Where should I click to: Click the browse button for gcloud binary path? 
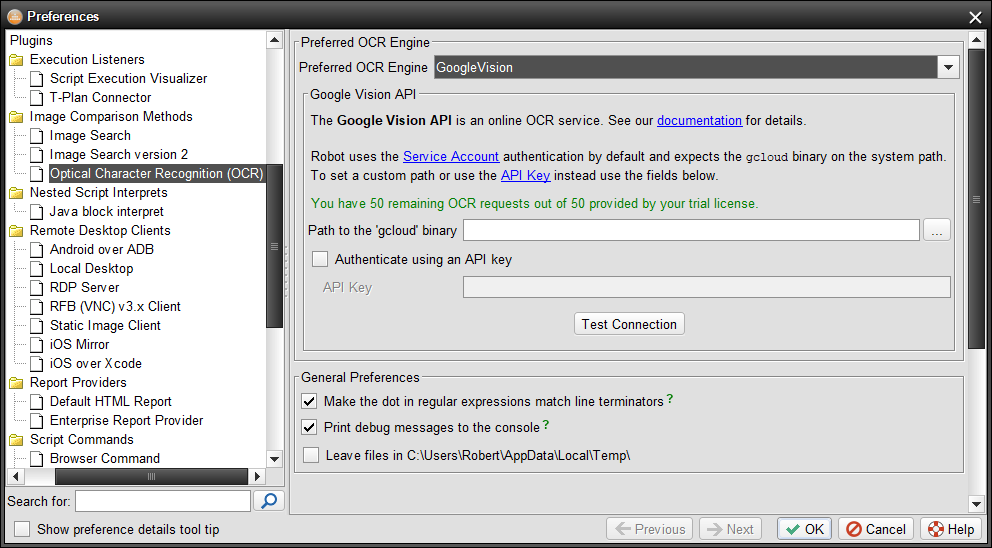[x=937, y=231]
